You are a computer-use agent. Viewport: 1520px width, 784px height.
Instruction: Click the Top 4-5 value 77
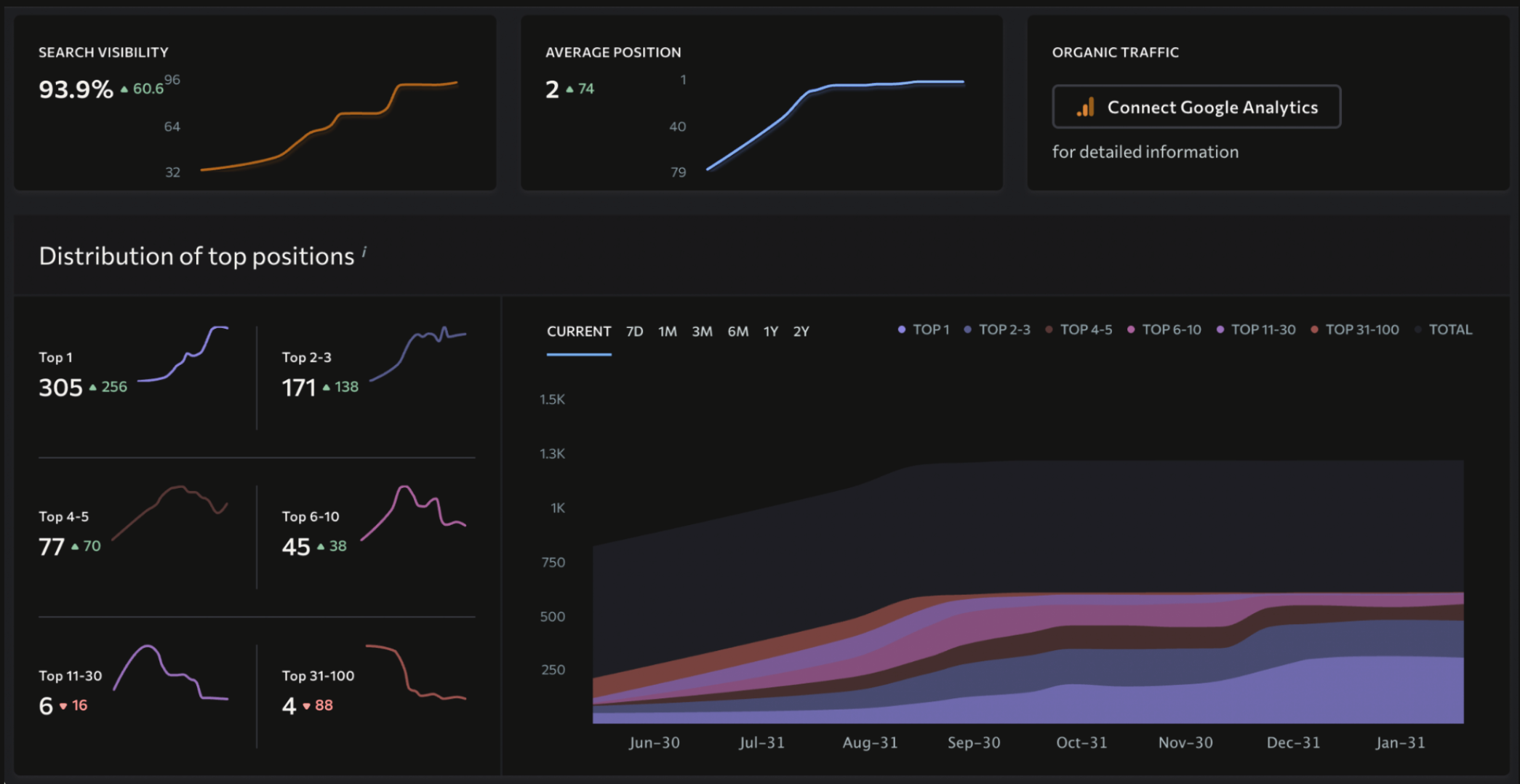[52, 547]
